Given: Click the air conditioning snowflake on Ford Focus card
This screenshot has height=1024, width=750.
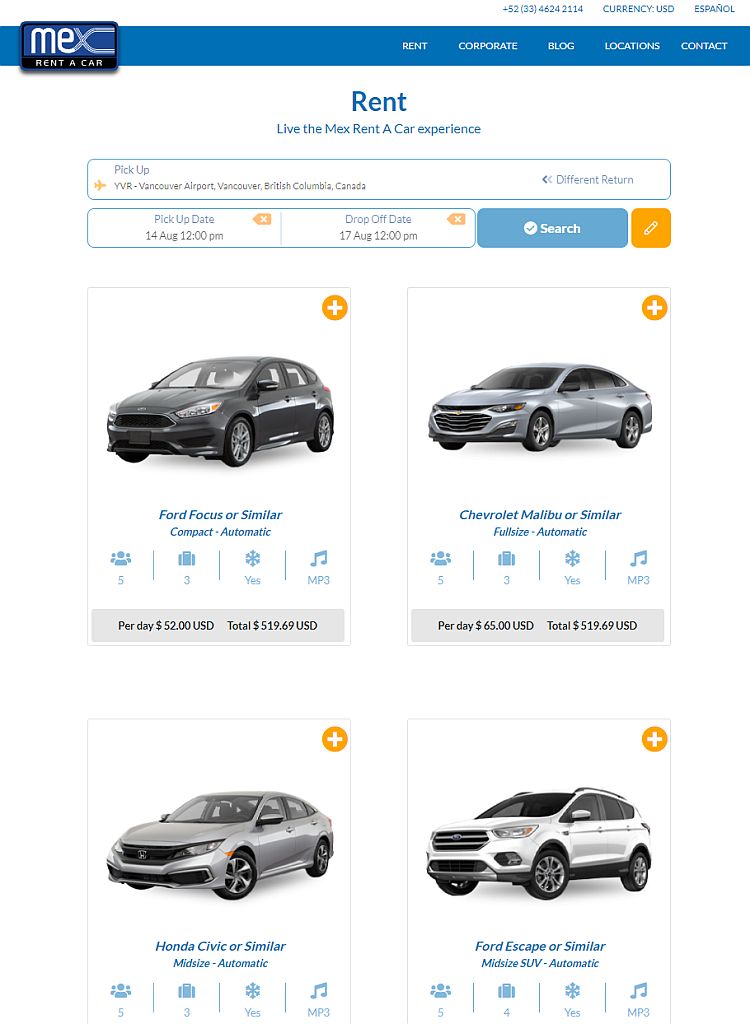Looking at the screenshot, I should pyautogui.click(x=252, y=558).
